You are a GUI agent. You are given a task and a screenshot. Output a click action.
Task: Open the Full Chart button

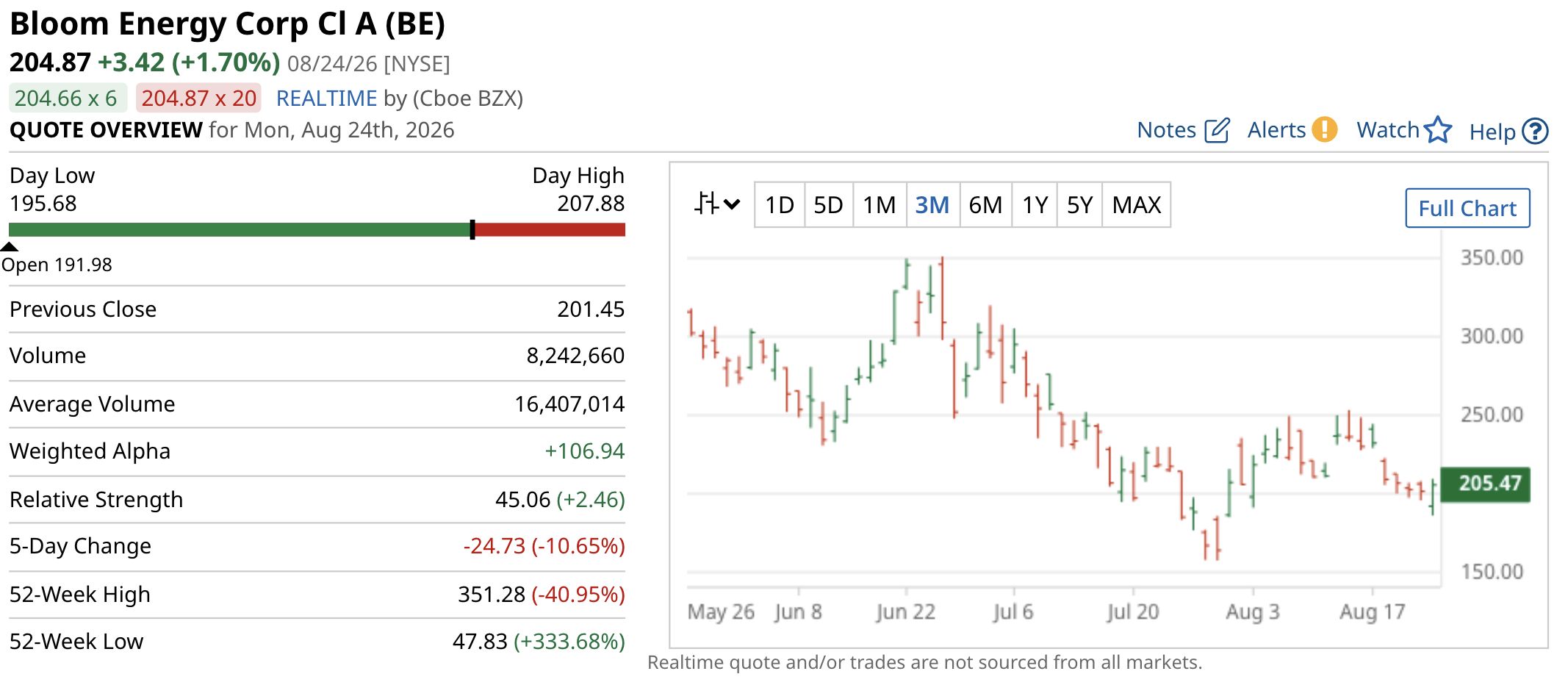(x=1467, y=208)
